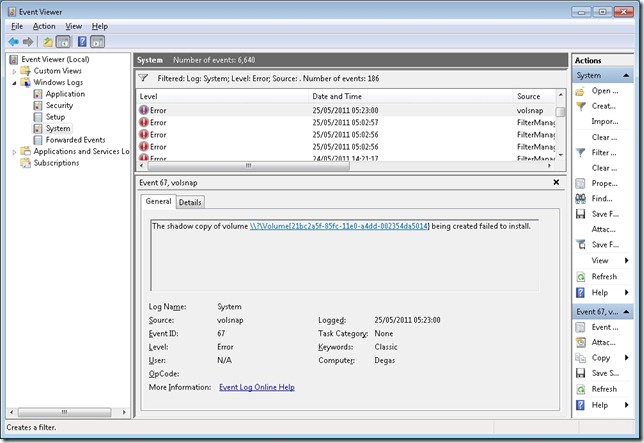Click the Back arrow toolbar icon
The width and height of the screenshot is (644, 443).
pyautogui.click(x=13, y=42)
